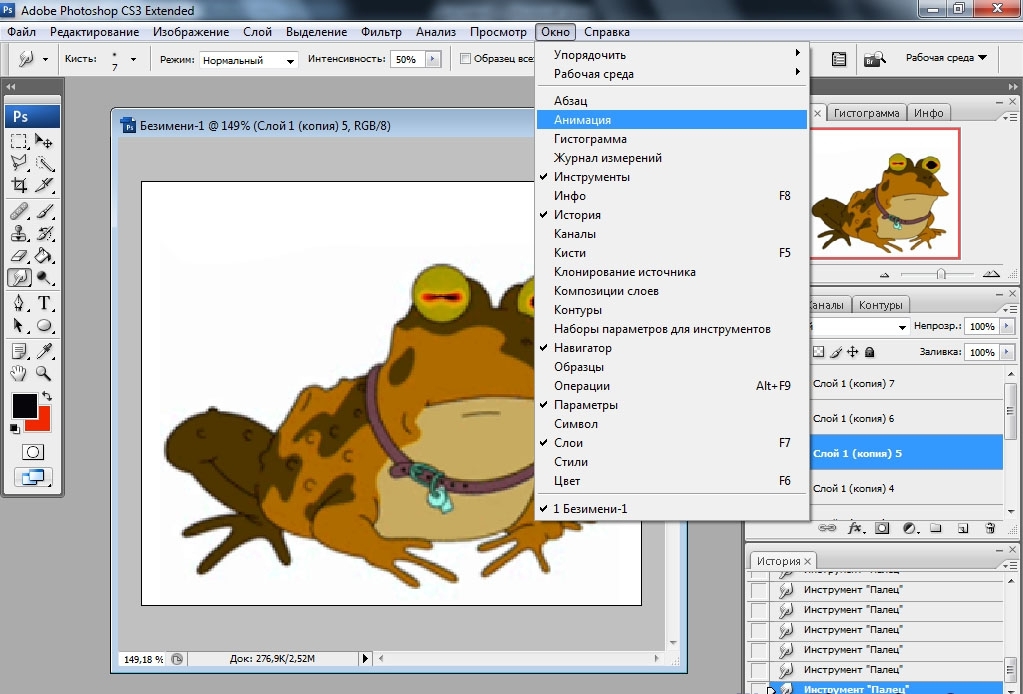Select the Brush tool
The image size is (1023, 694).
(44, 211)
